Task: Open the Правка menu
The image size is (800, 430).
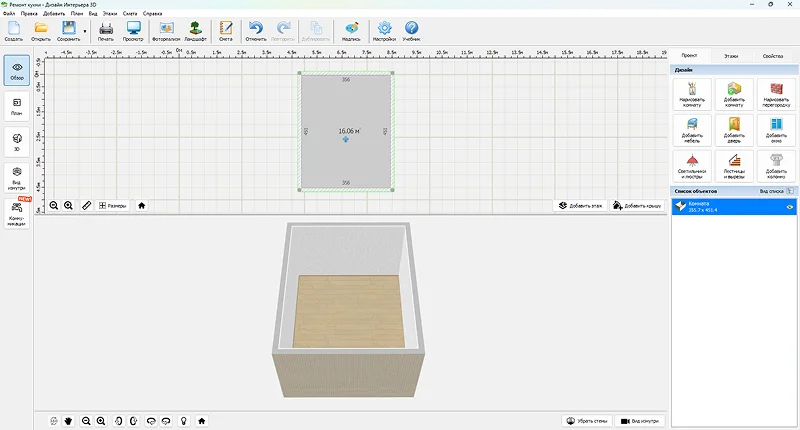Action: 29,14
